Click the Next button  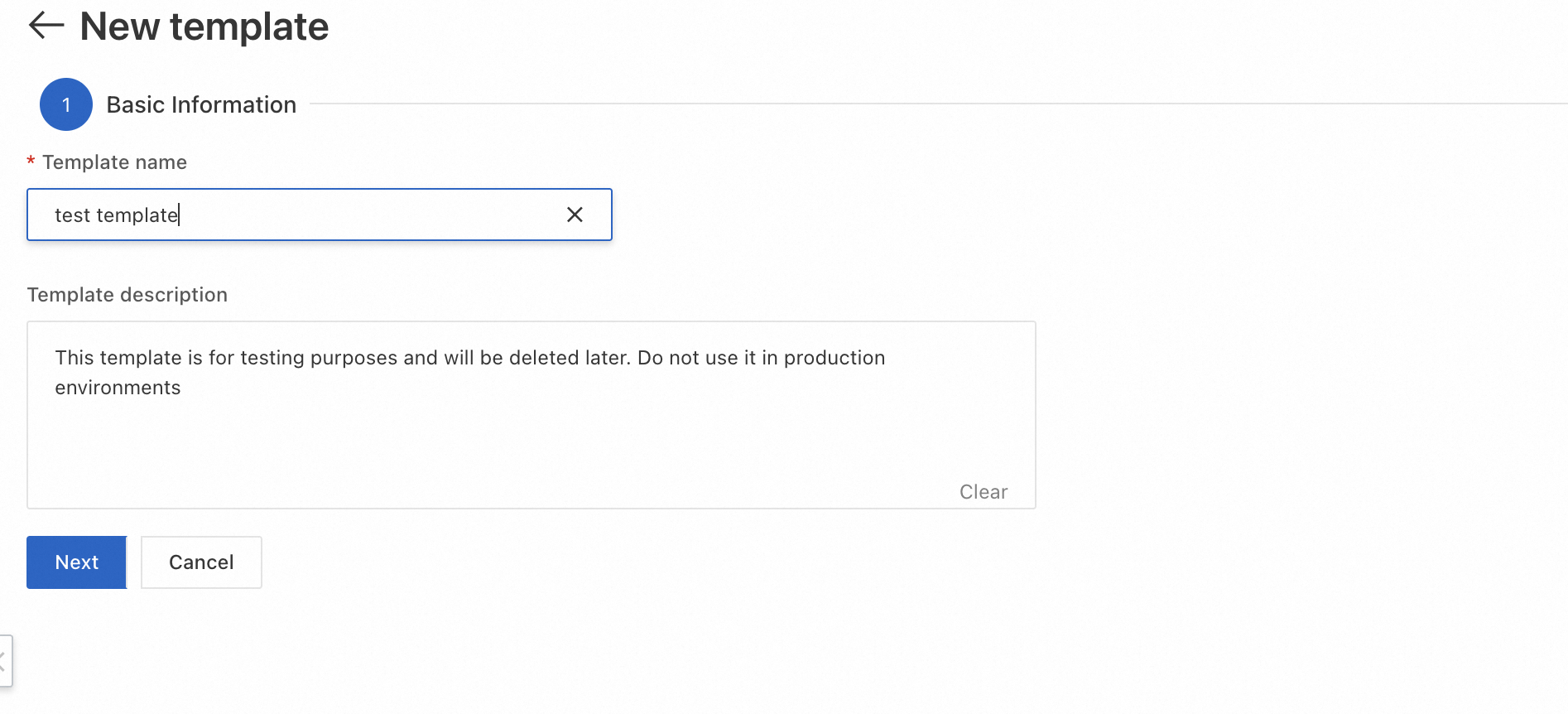pos(77,562)
